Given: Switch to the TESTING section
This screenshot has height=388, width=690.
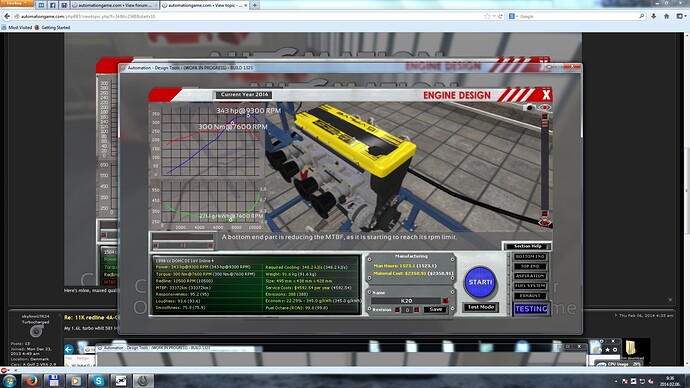Looking at the screenshot, I should (x=531, y=309).
